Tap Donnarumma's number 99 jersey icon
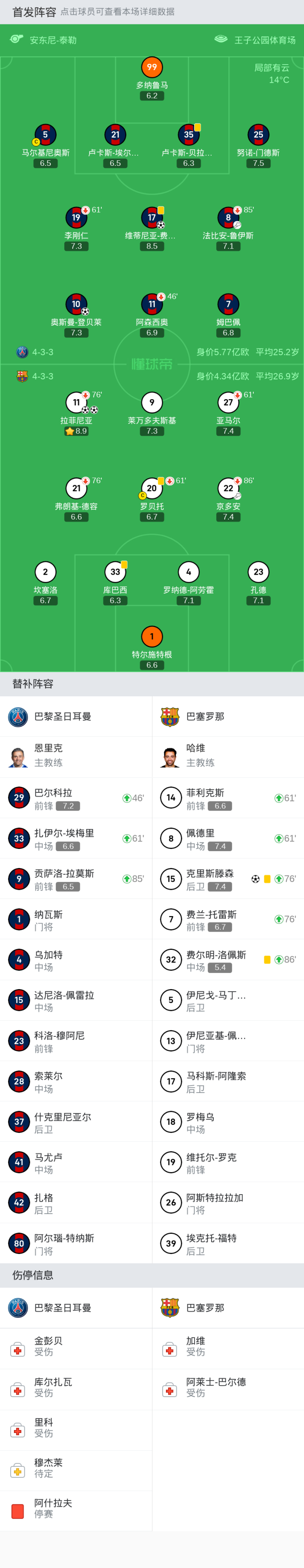Screen dimensions: 304x1568 (x=152, y=67)
